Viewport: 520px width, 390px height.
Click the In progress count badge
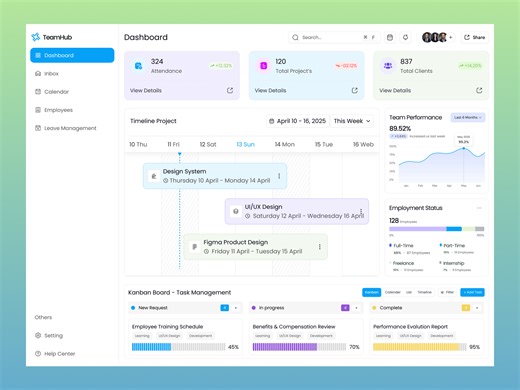coord(345,308)
